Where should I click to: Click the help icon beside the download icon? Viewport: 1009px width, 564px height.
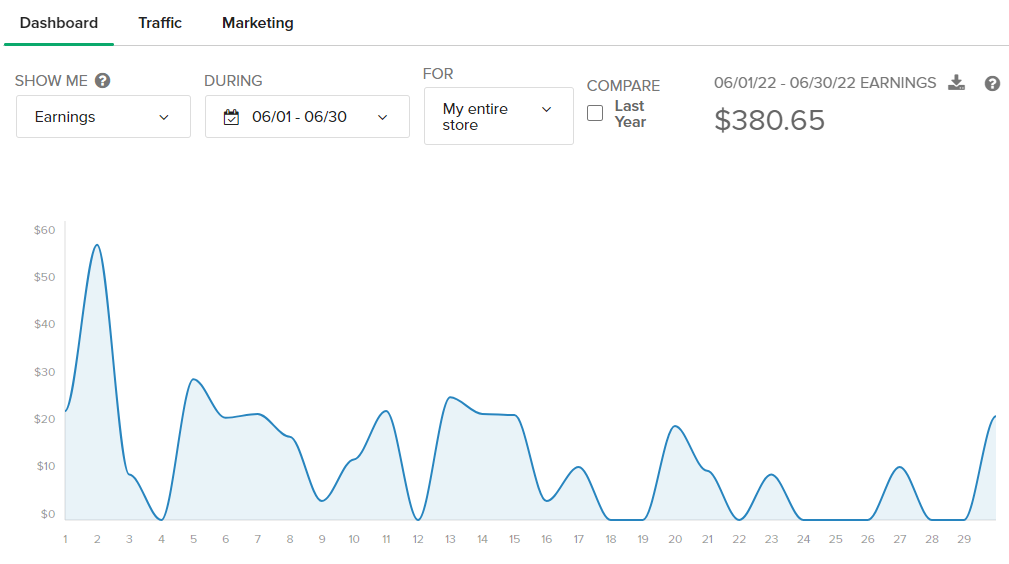tap(992, 83)
